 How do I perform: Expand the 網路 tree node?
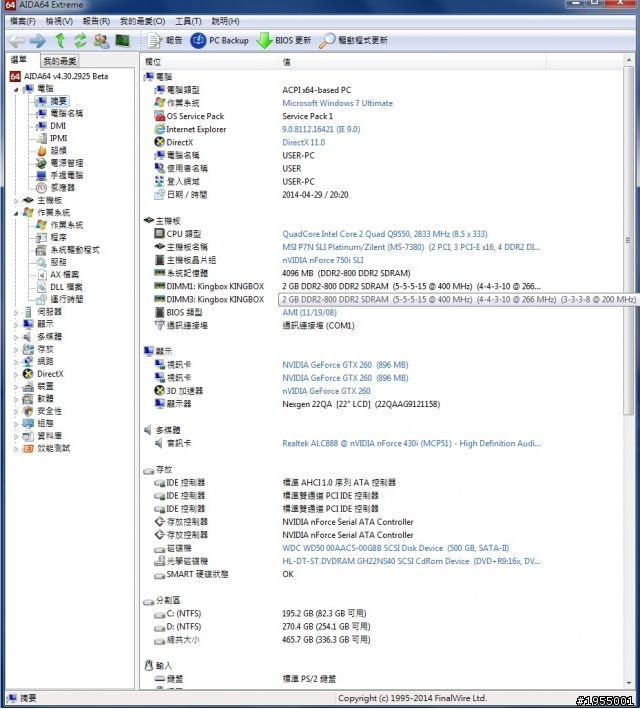tap(16, 362)
